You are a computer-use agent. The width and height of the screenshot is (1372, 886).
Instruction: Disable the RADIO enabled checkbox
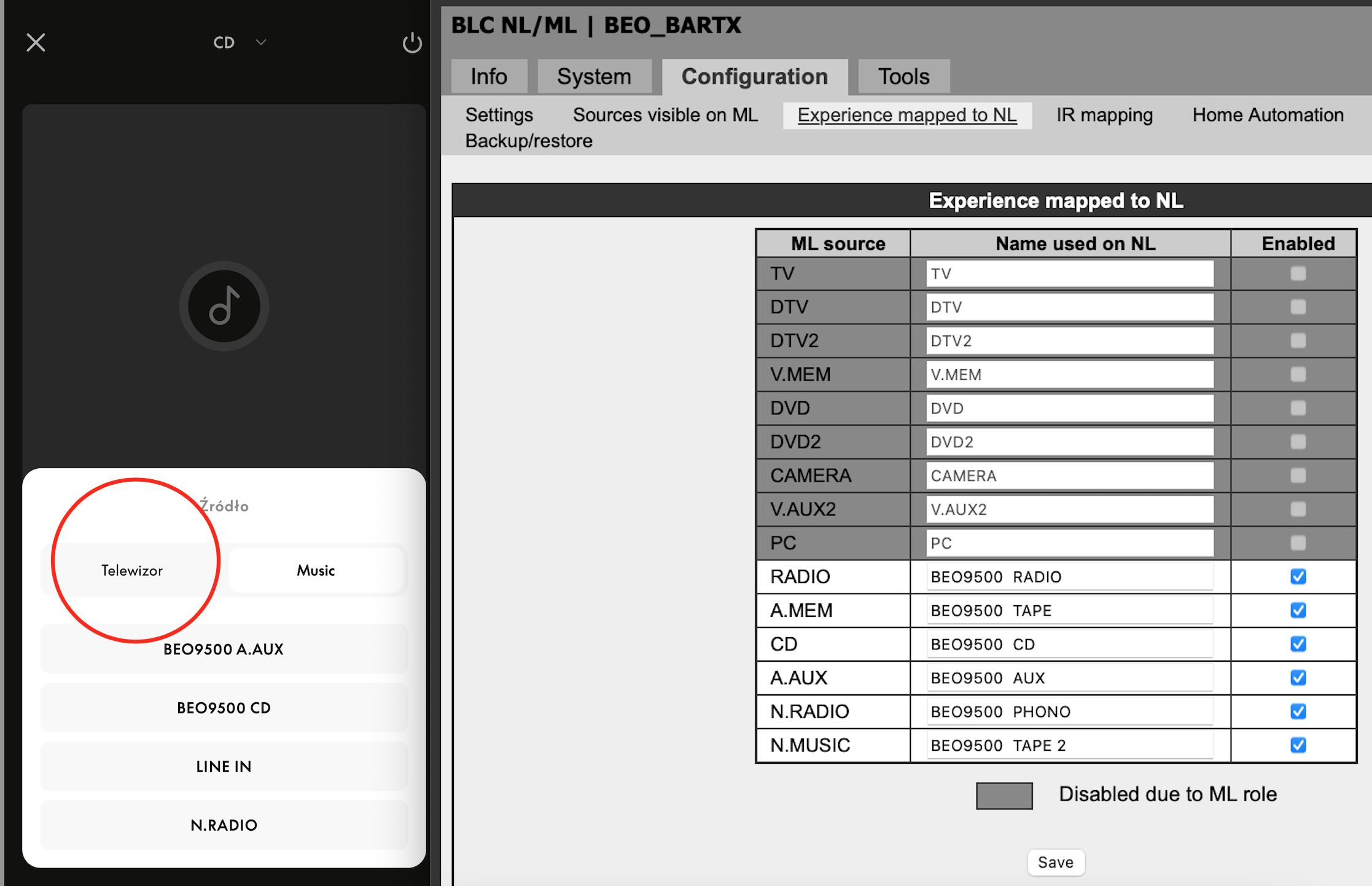pyautogui.click(x=1298, y=576)
